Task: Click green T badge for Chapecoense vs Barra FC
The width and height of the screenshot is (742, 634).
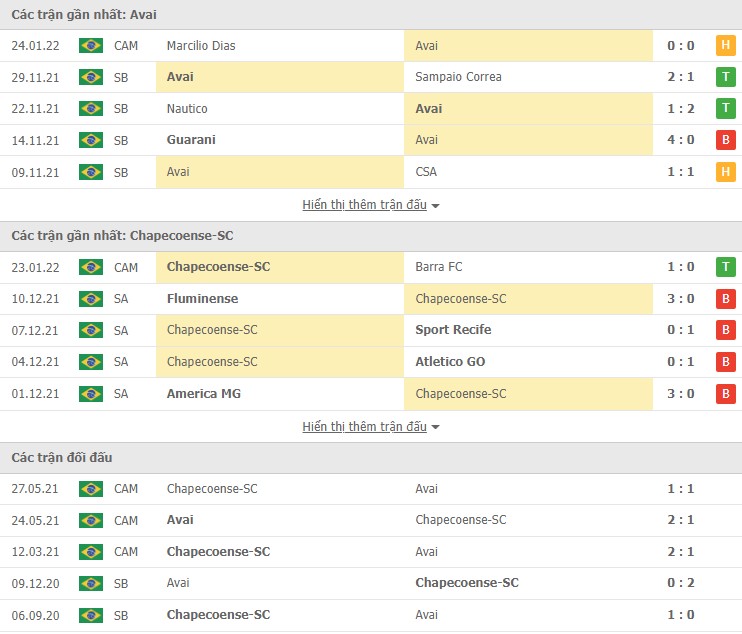Action: tap(725, 267)
